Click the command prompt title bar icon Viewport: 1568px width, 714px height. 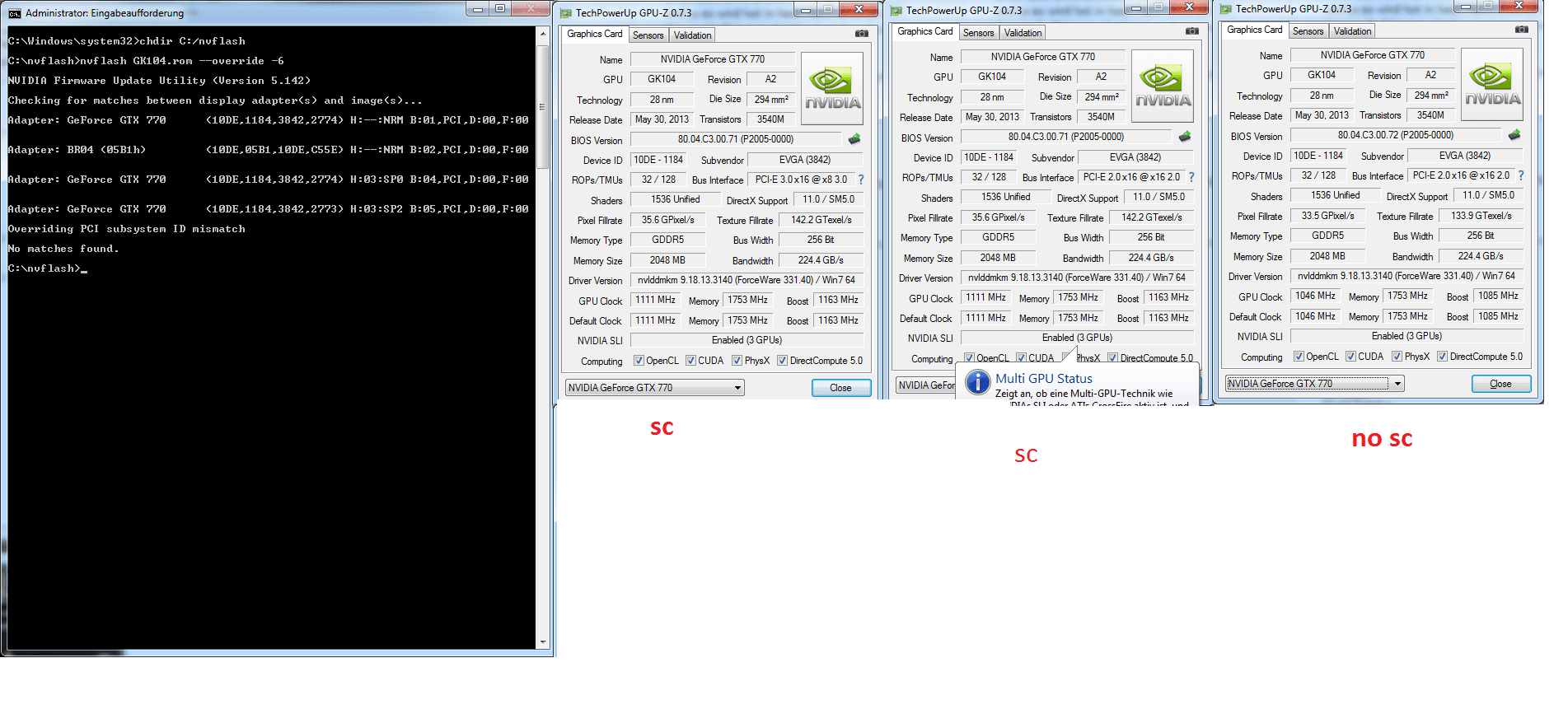point(15,13)
